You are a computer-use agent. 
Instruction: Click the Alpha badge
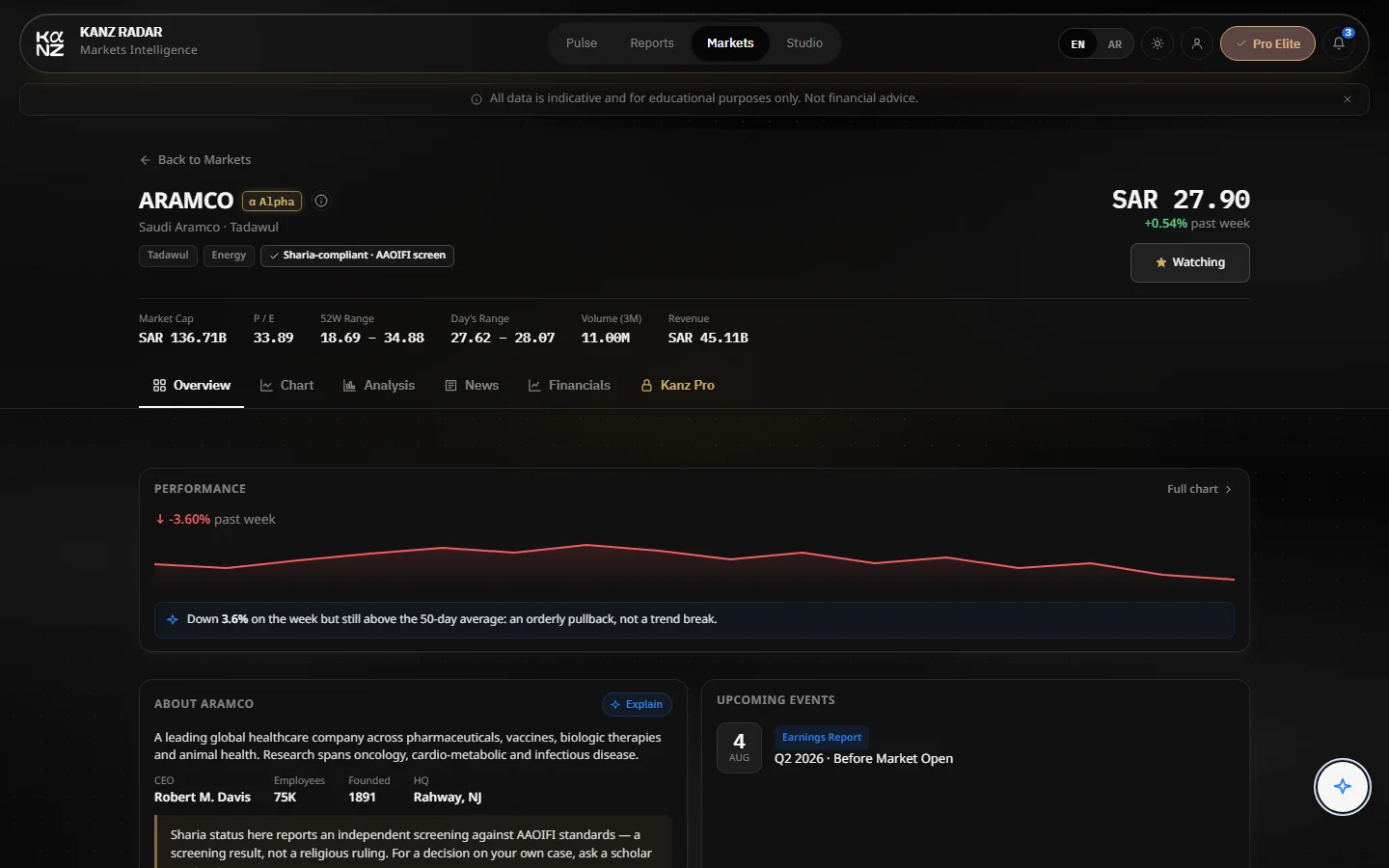(x=272, y=201)
